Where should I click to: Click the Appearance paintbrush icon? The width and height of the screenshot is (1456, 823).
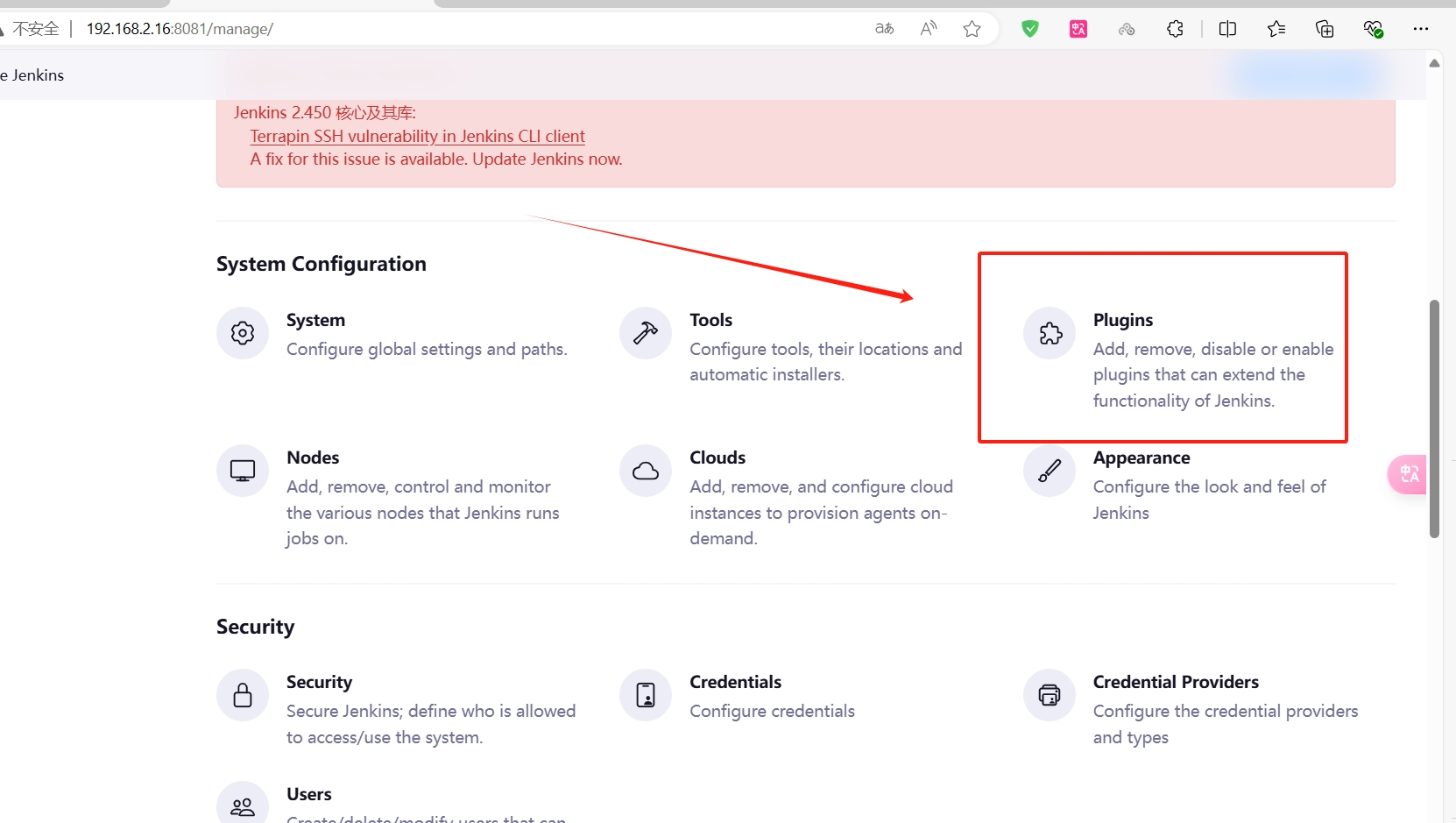point(1050,471)
